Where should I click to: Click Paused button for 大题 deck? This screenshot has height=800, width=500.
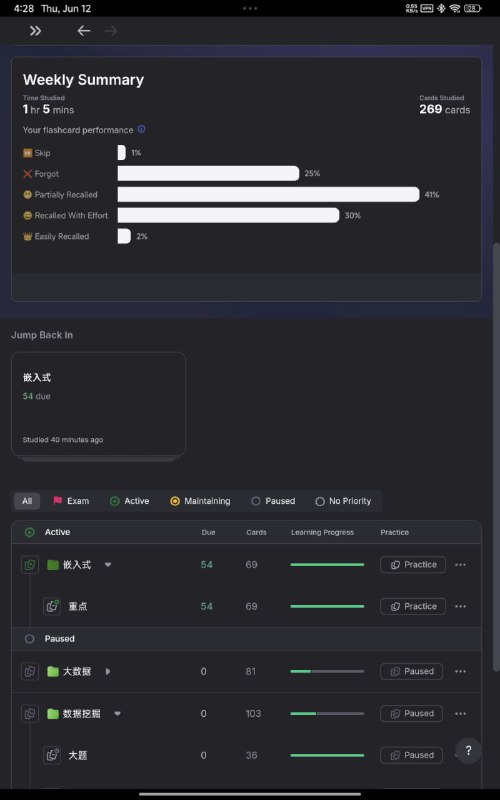(411, 755)
